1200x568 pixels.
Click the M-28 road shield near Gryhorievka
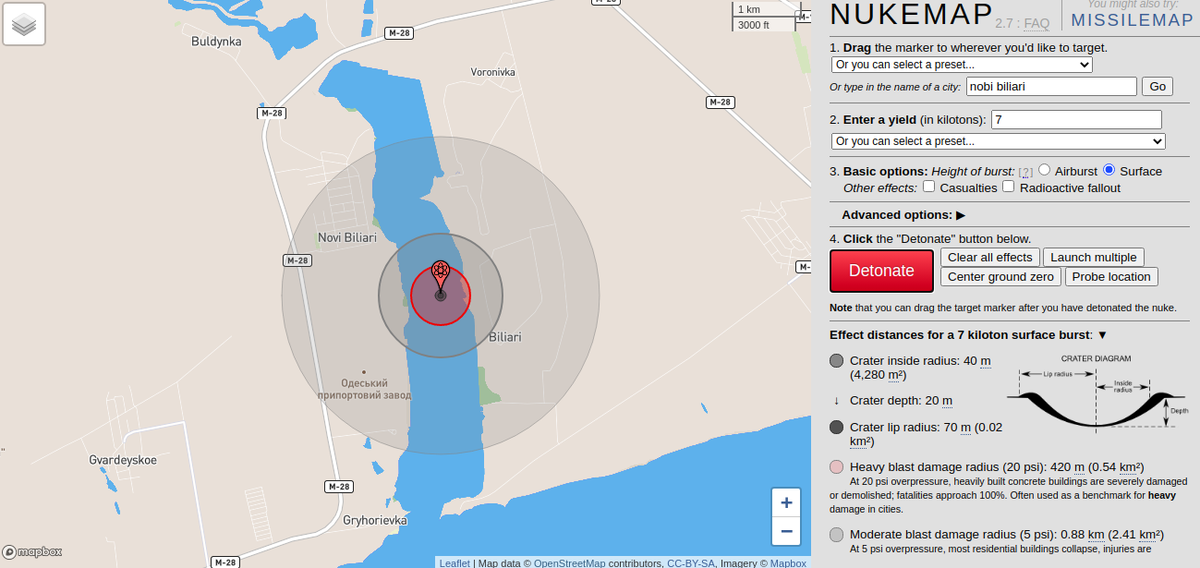339,487
